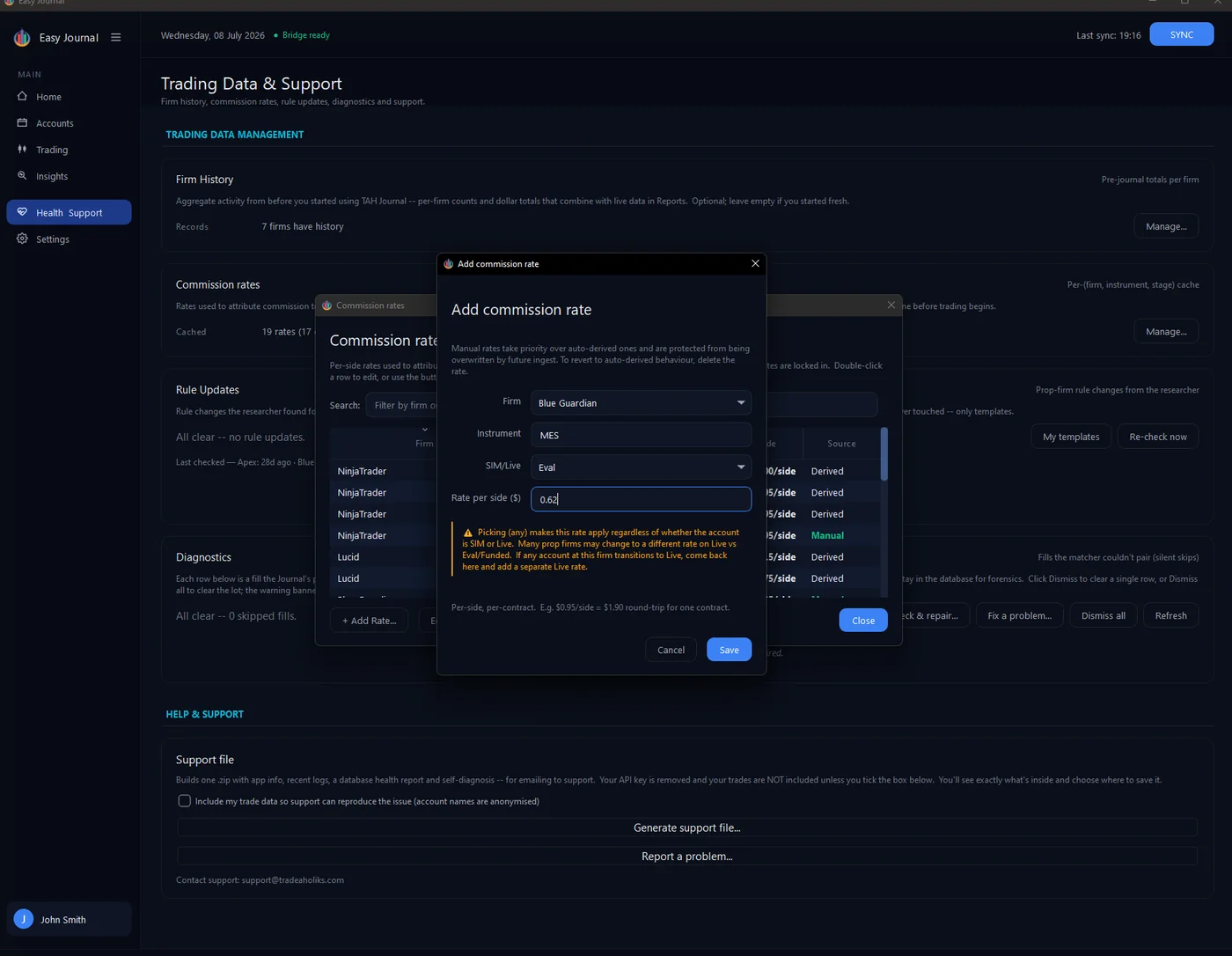Focus the Rate per side input
Image resolution: width=1232 pixels, height=956 pixels.
click(641, 499)
